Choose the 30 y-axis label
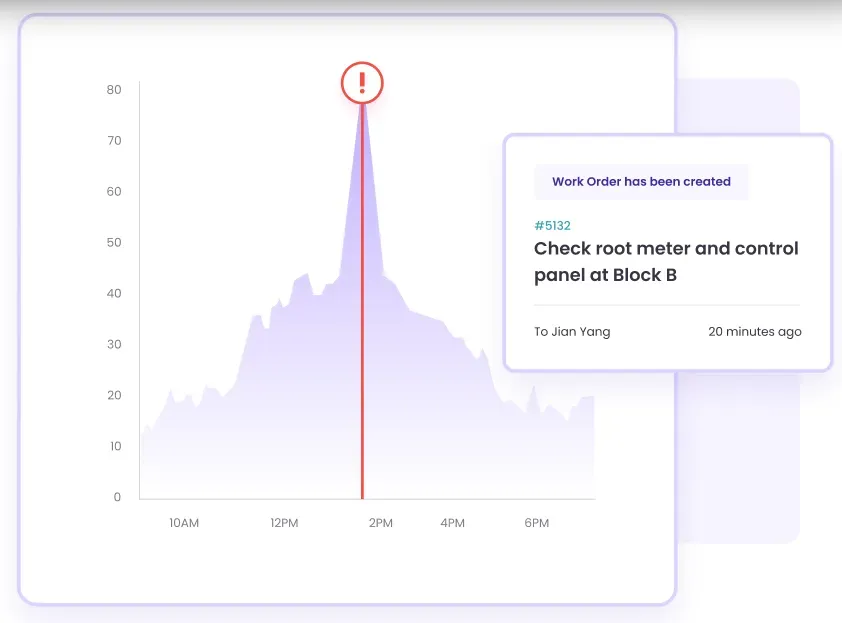The image size is (842, 623). [x=114, y=345]
